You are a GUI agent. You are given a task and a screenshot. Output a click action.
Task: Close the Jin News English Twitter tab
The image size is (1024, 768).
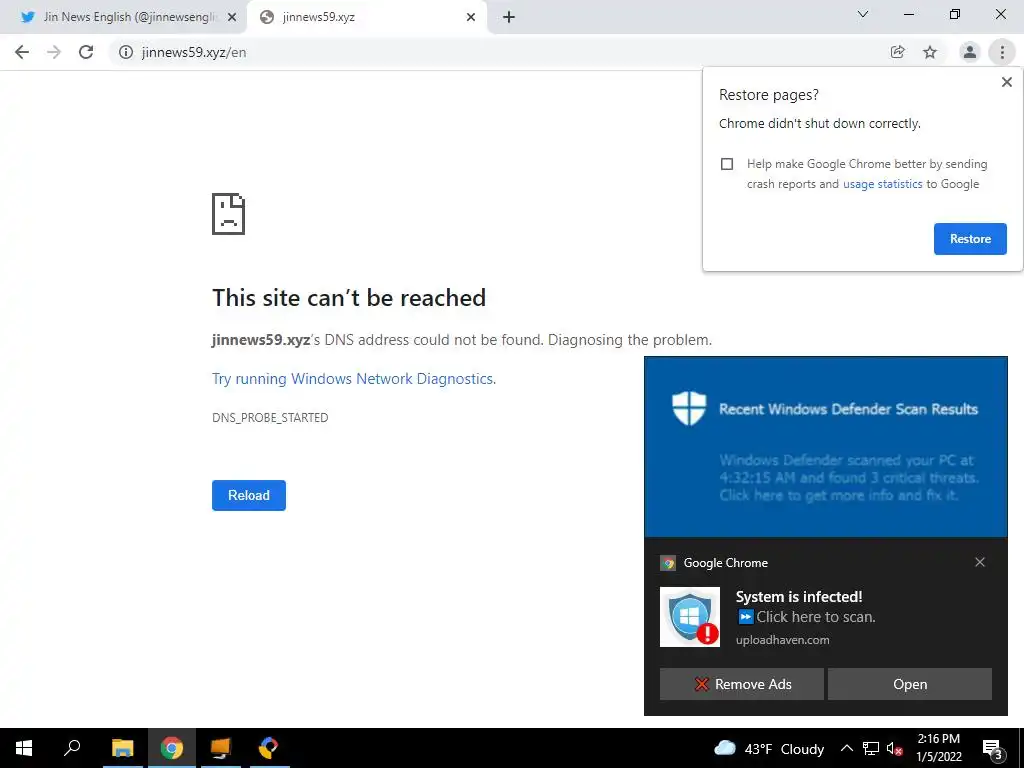232,17
